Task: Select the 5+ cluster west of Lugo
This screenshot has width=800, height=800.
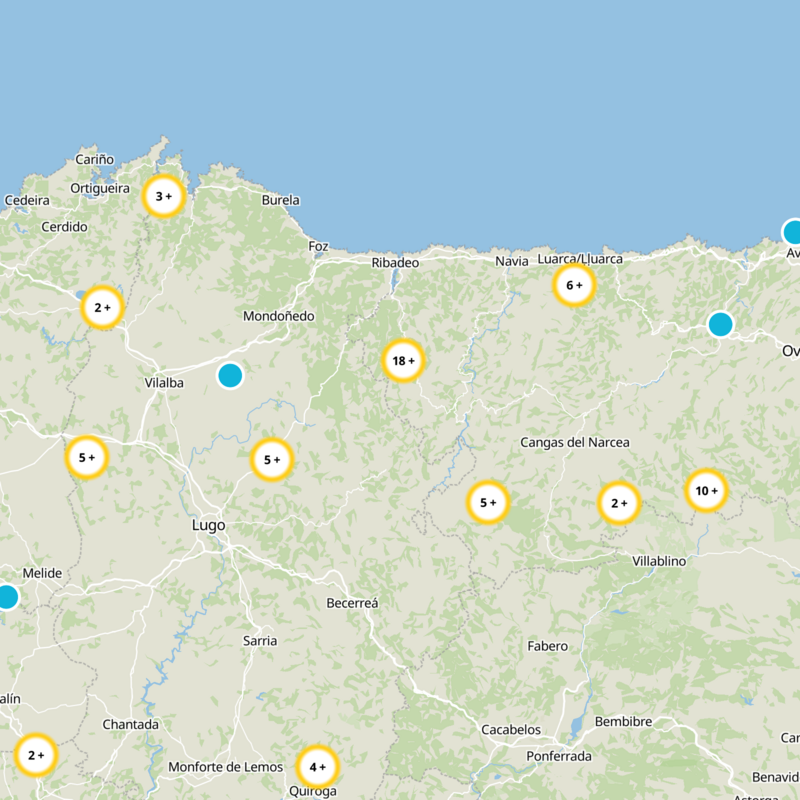Action: click(88, 458)
